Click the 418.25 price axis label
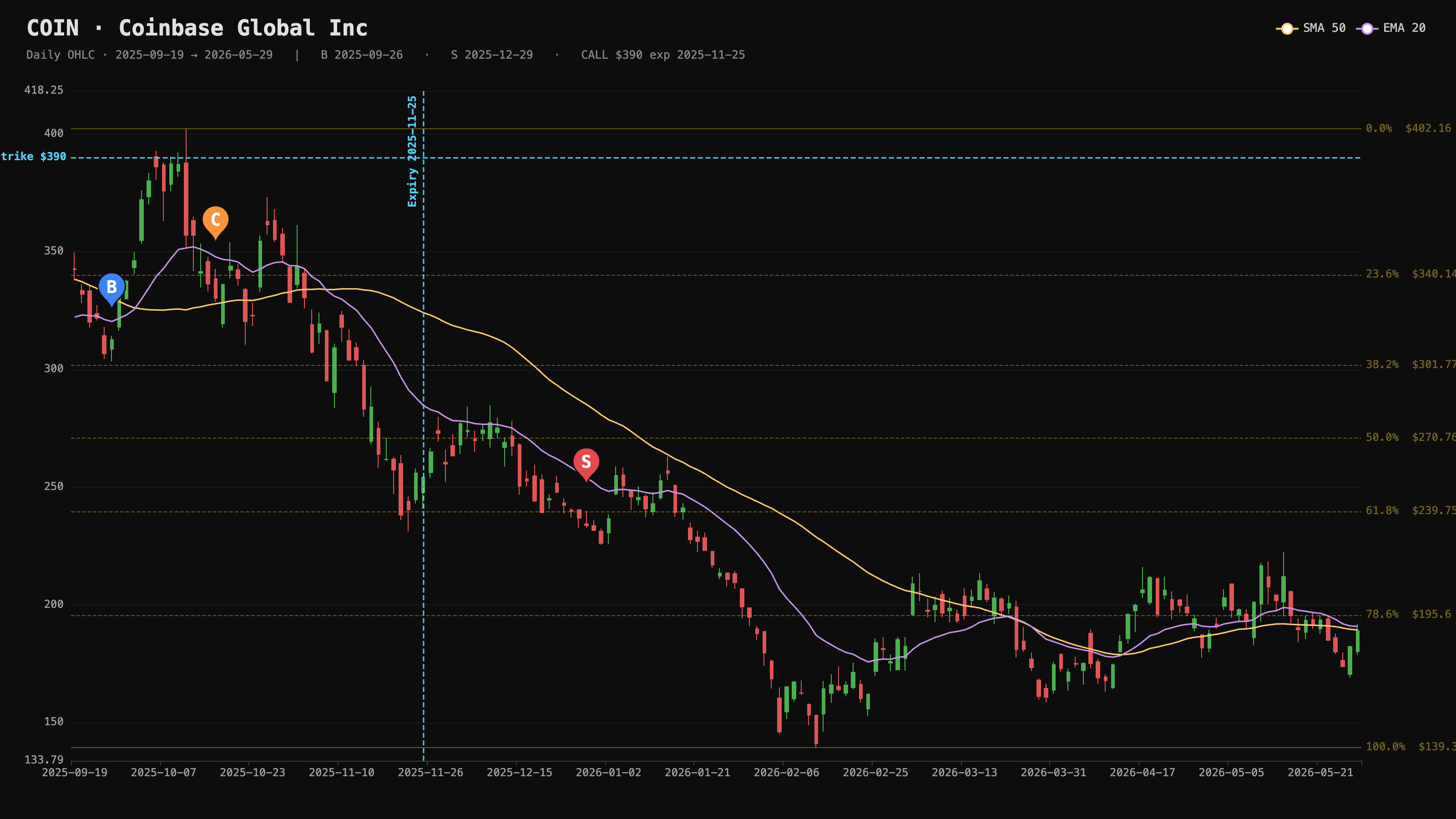The height and width of the screenshot is (819, 1456). tap(44, 91)
